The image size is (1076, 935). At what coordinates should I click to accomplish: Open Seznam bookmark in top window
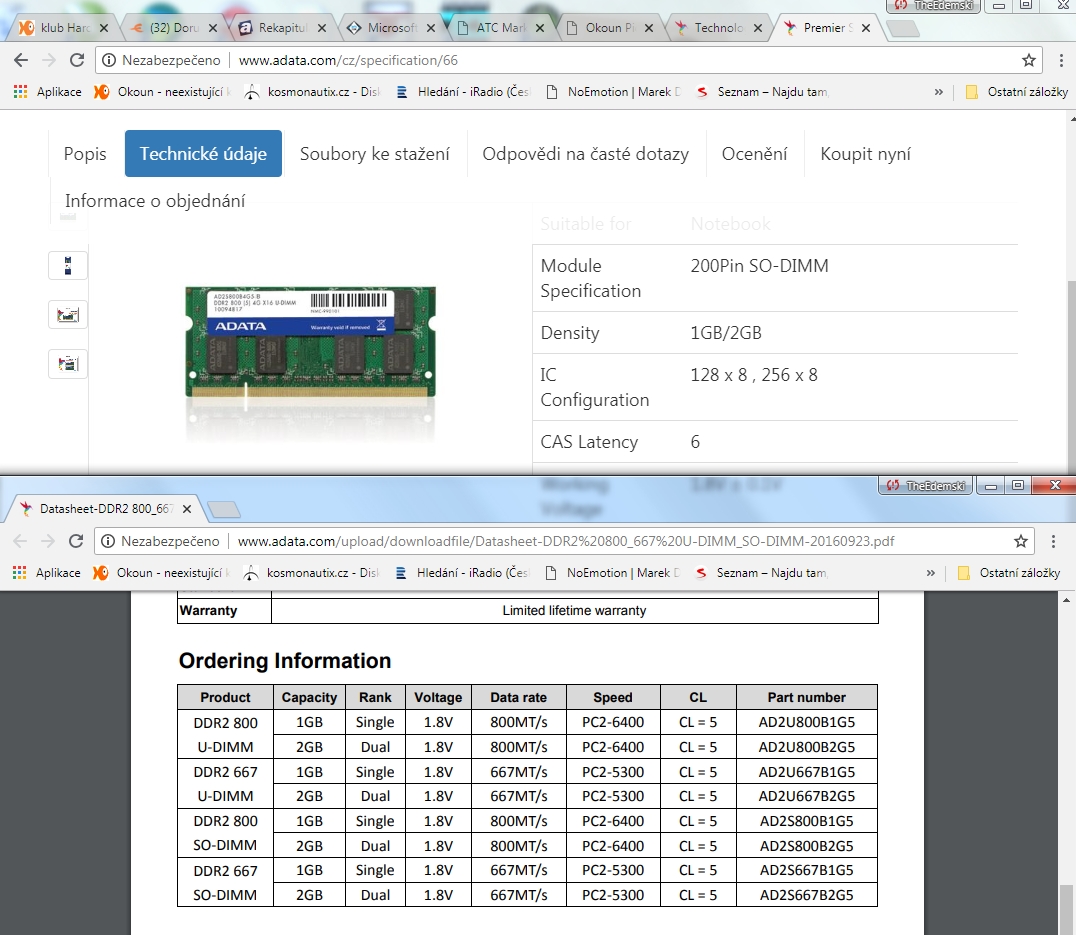pyautogui.click(x=762, y=92)
